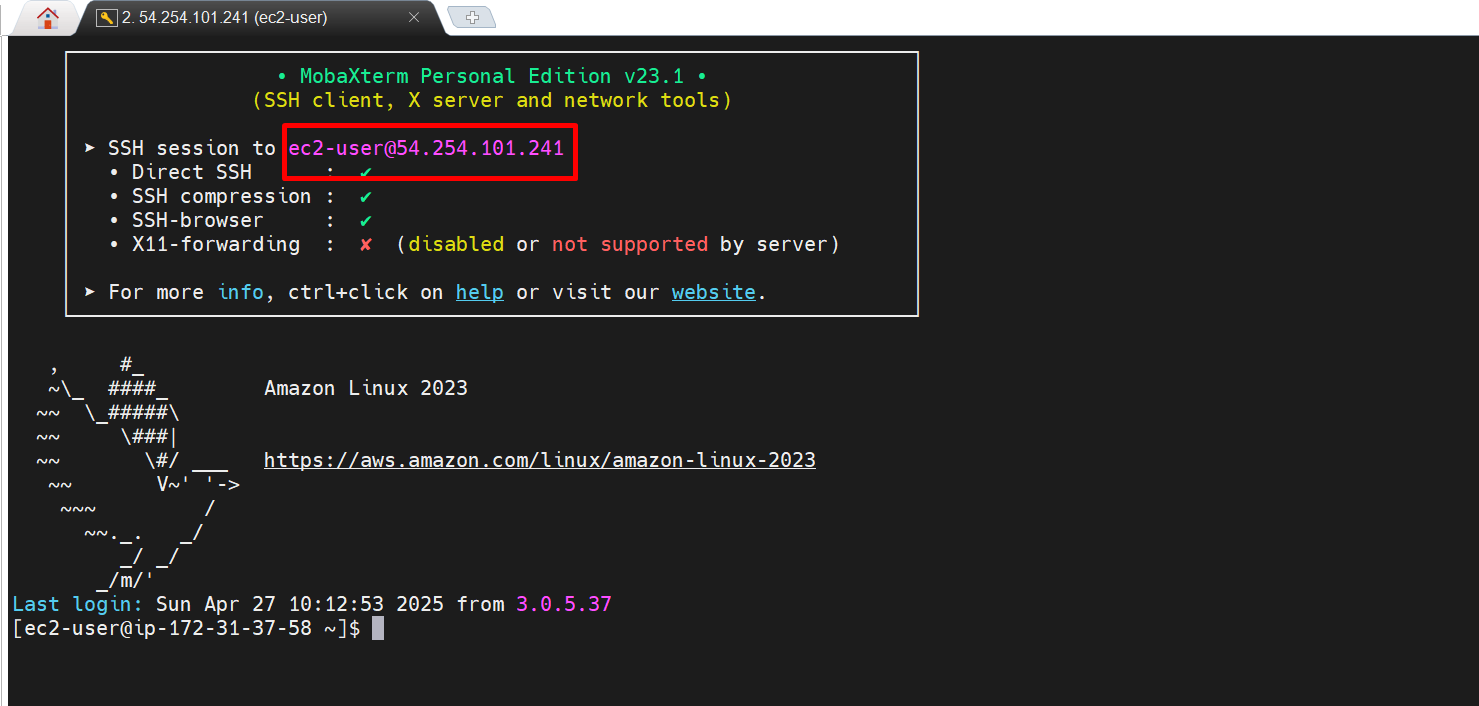Open a new tab with plus button

(473, 18)
